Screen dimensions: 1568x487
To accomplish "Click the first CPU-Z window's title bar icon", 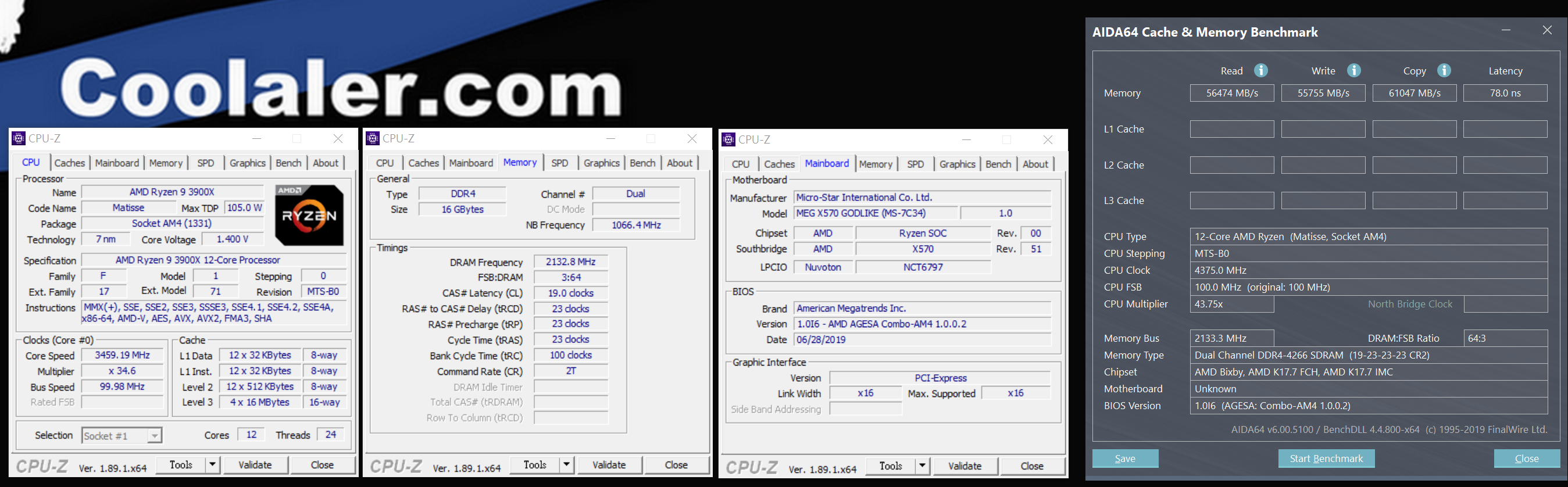I will [x=19, y=138].
